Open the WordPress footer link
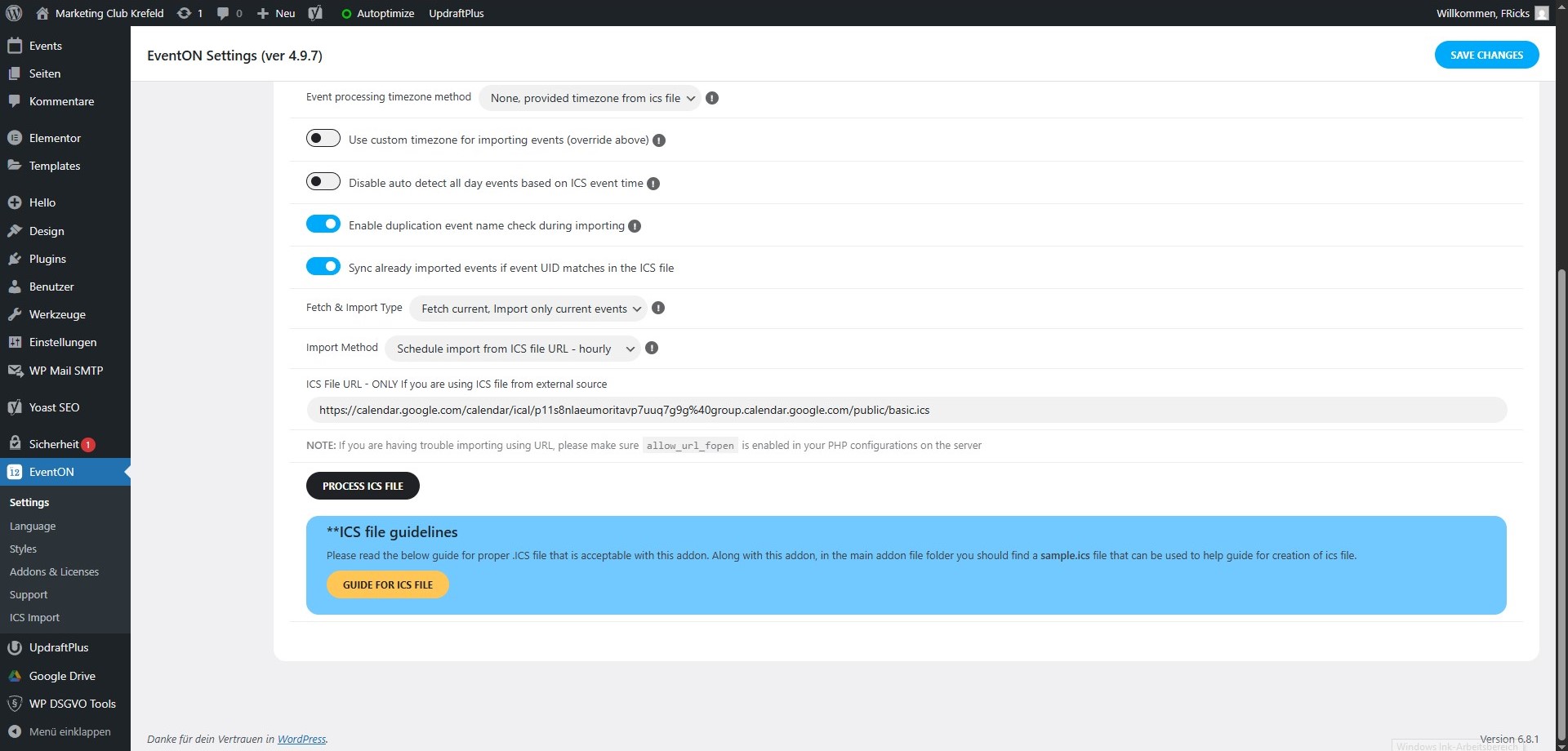Viewport: 1568px width, 751px height. pyautogui.click(x=301, y=739)
